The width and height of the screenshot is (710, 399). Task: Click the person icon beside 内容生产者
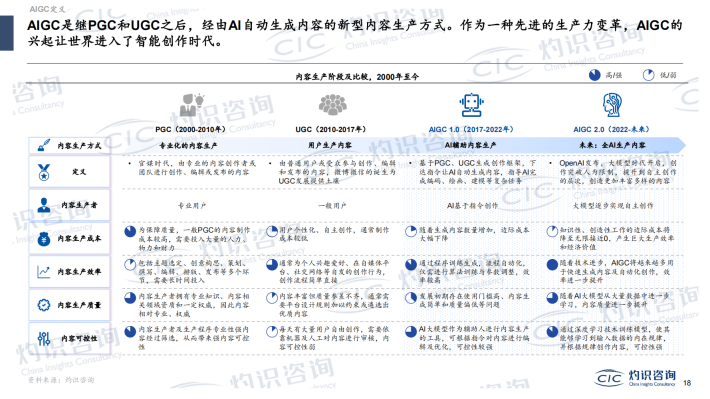(44, 205)
